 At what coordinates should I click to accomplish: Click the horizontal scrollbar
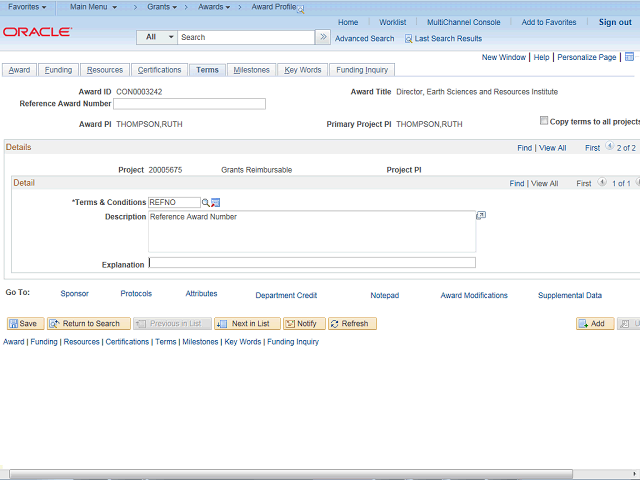tap(291, 473)
